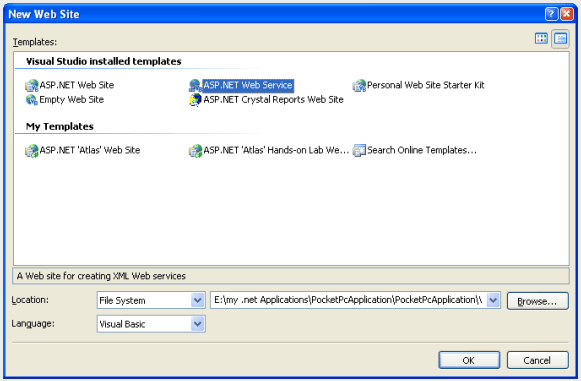Choose the ASP.NET Web Service template icon
Viewport: 581px width, 381px height.
(x=195, y=86)
